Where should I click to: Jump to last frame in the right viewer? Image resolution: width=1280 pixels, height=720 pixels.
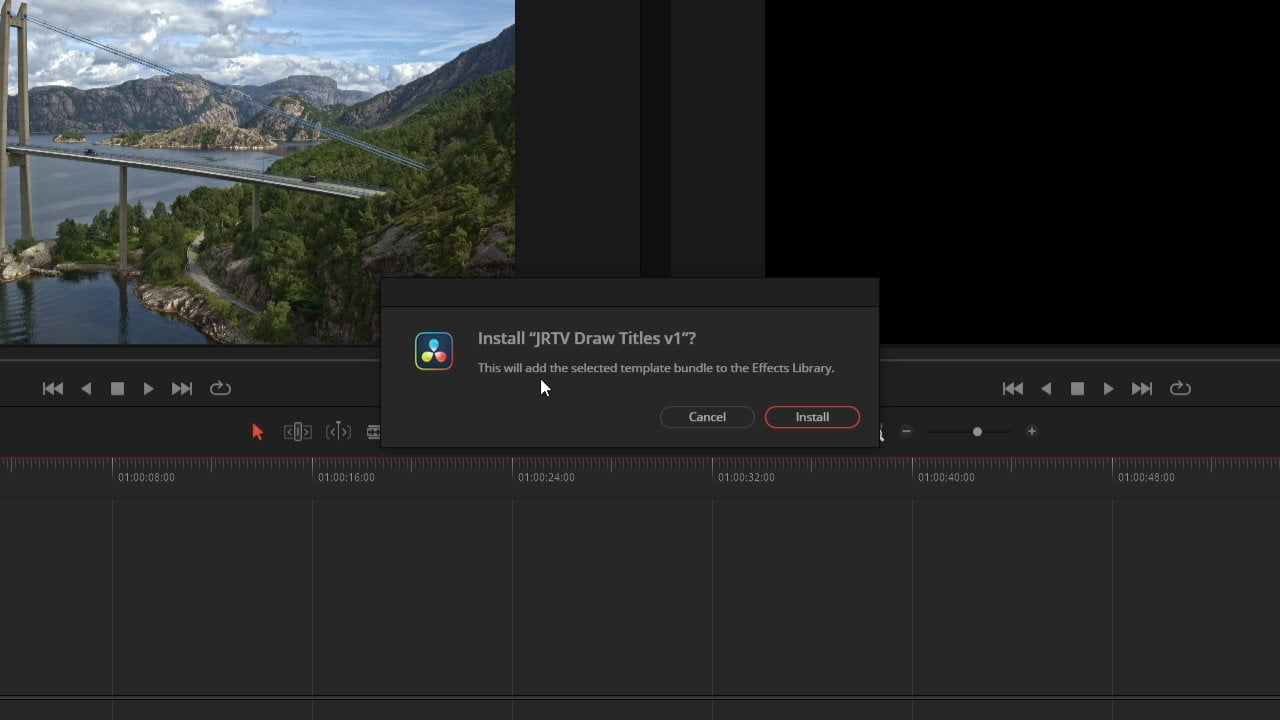coord(1142,388)
